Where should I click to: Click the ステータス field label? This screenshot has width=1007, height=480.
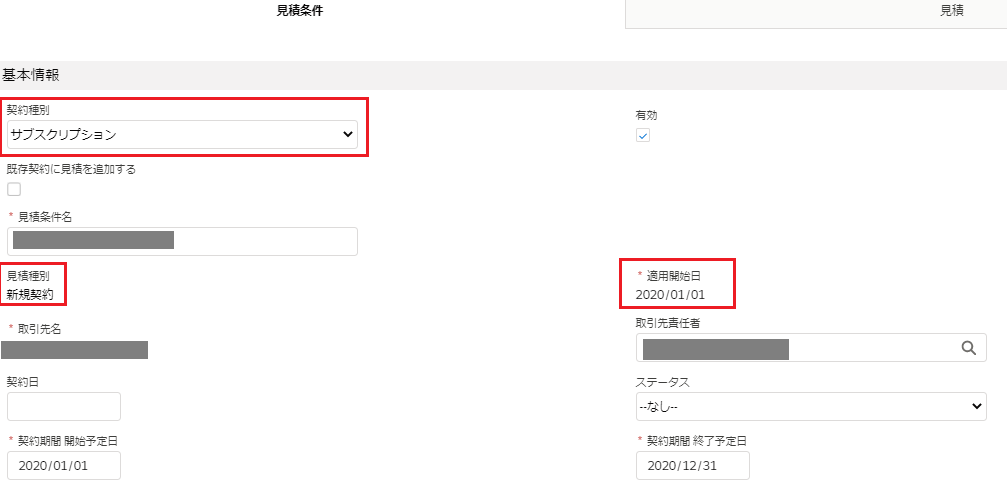(x=662, y=382)
